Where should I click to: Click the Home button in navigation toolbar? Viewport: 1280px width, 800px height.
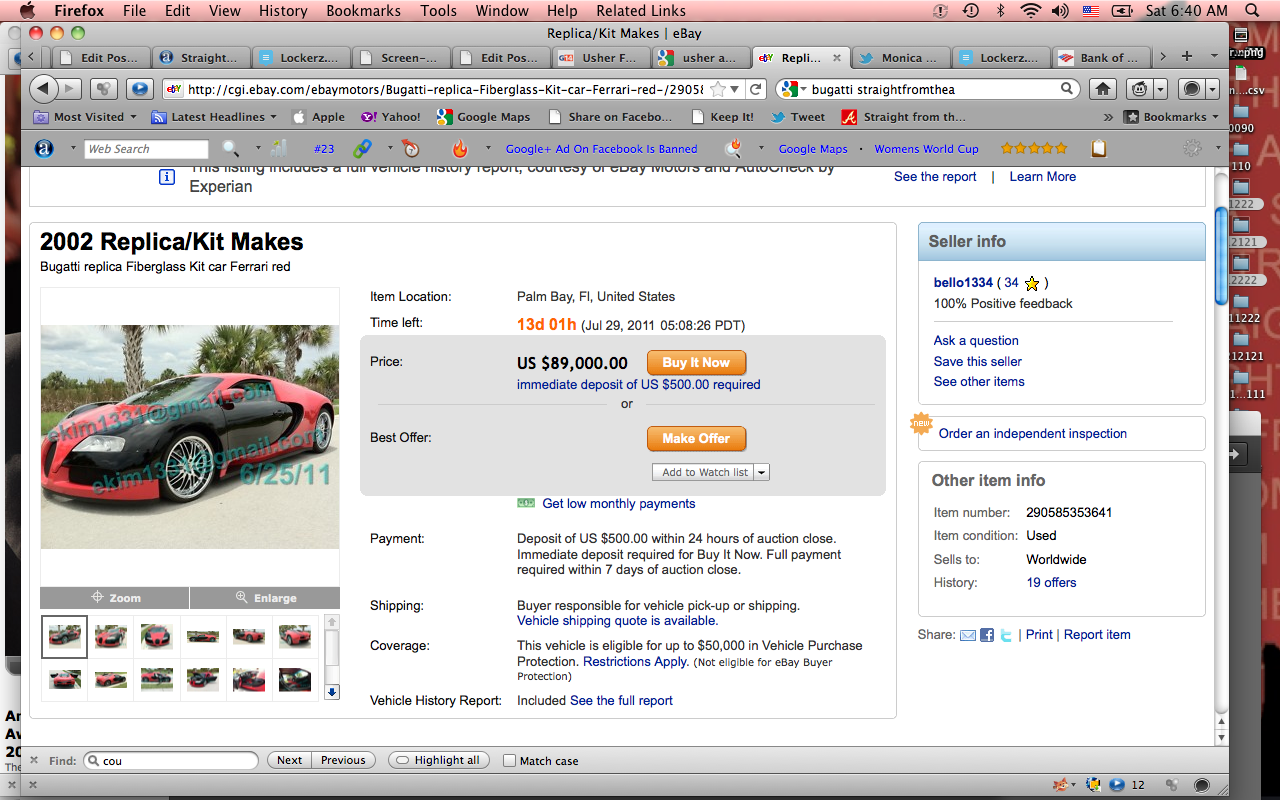[1102, 89]
